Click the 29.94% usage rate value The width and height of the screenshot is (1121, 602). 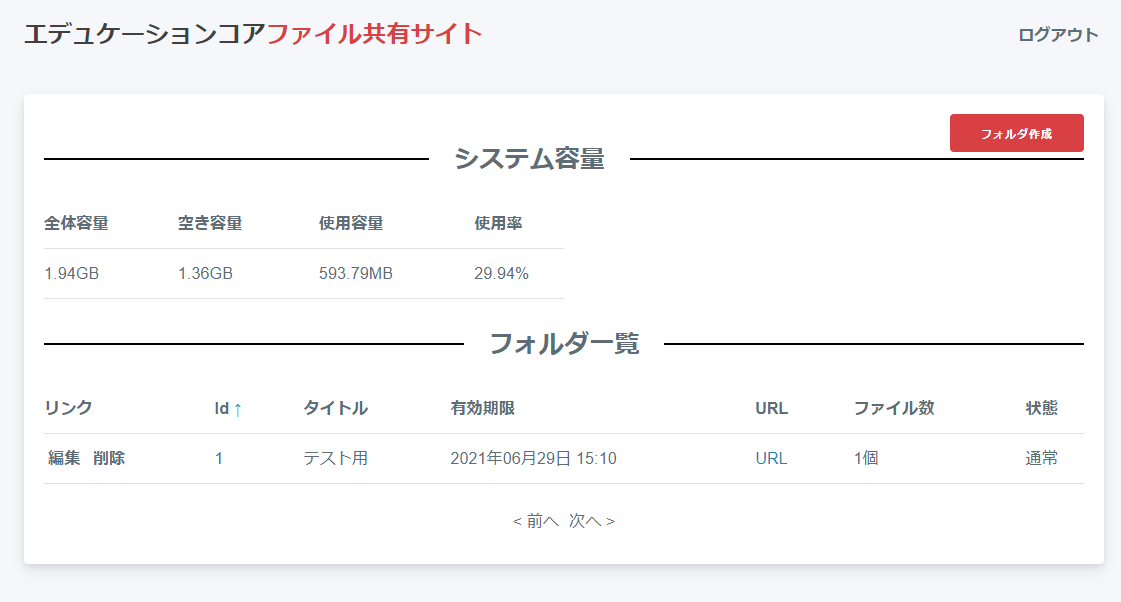[x=501, y=274]
